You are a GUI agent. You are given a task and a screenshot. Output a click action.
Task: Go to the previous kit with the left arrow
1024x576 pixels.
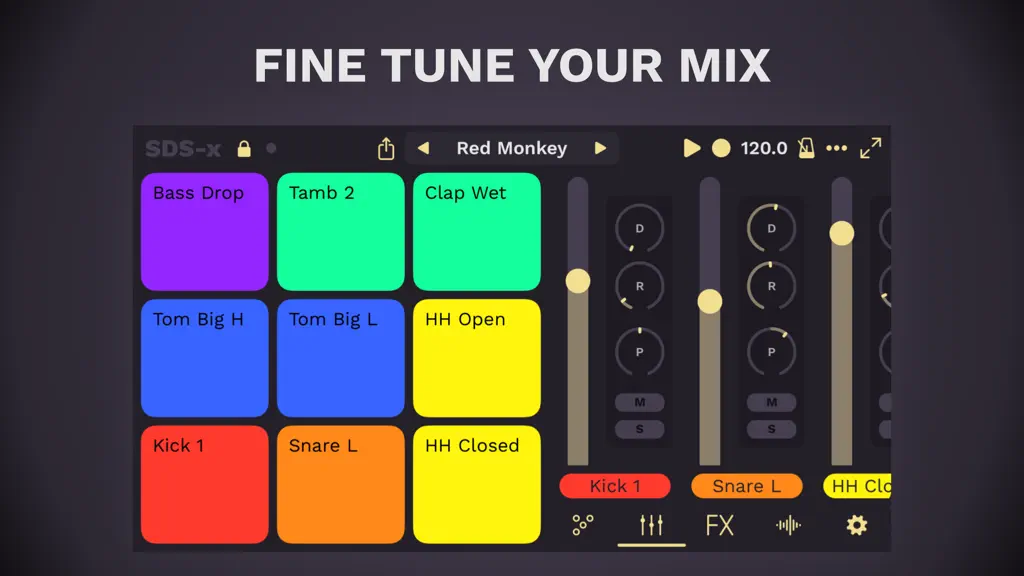coord(423,148)
